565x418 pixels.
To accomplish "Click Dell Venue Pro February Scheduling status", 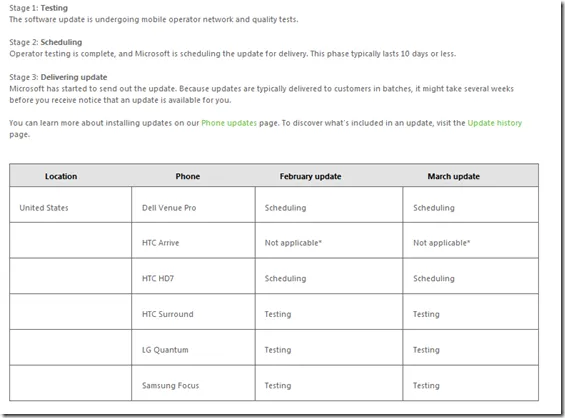I will (285, 208).
